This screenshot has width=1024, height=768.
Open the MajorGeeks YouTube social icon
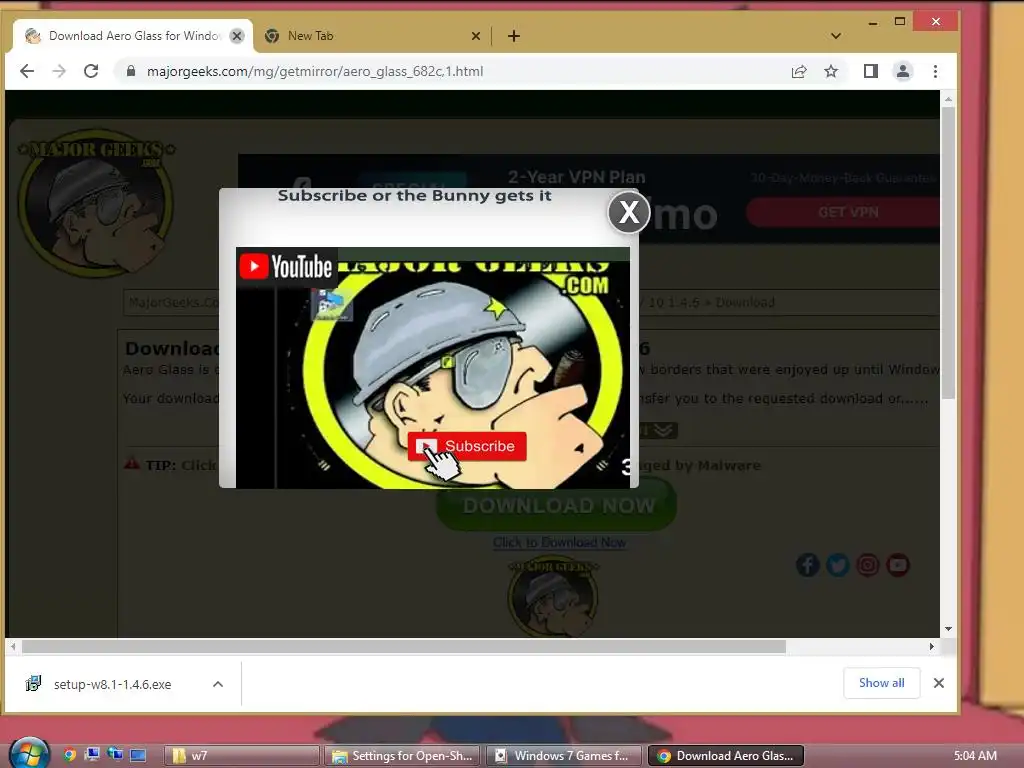tap(898, 565)
